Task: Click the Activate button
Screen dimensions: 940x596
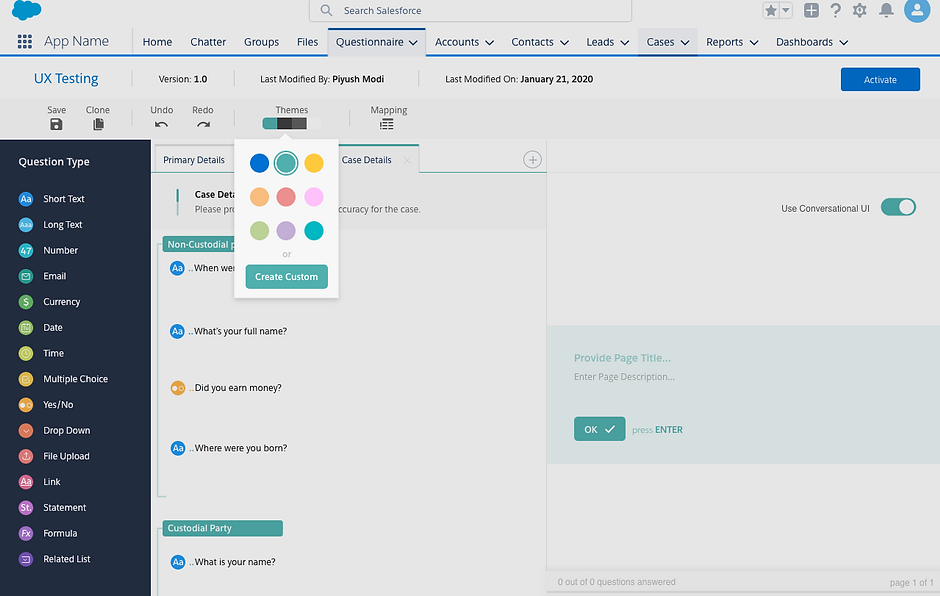Action: click(880, 79)
